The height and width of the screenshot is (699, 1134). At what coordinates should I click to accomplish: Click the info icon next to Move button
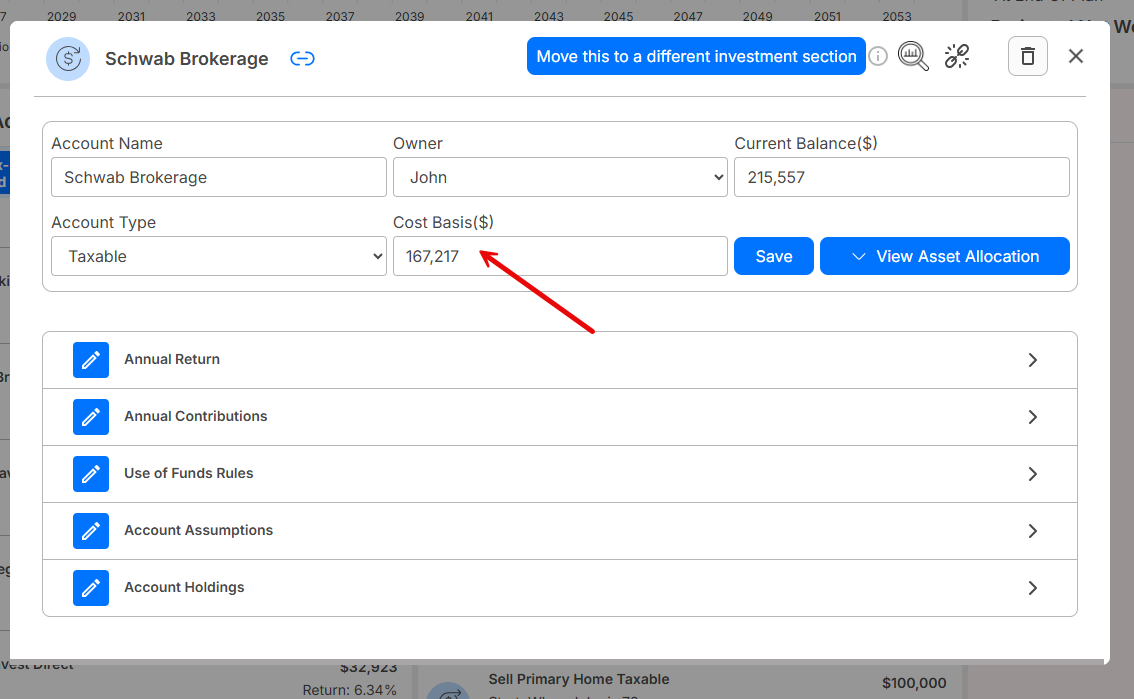878,56
